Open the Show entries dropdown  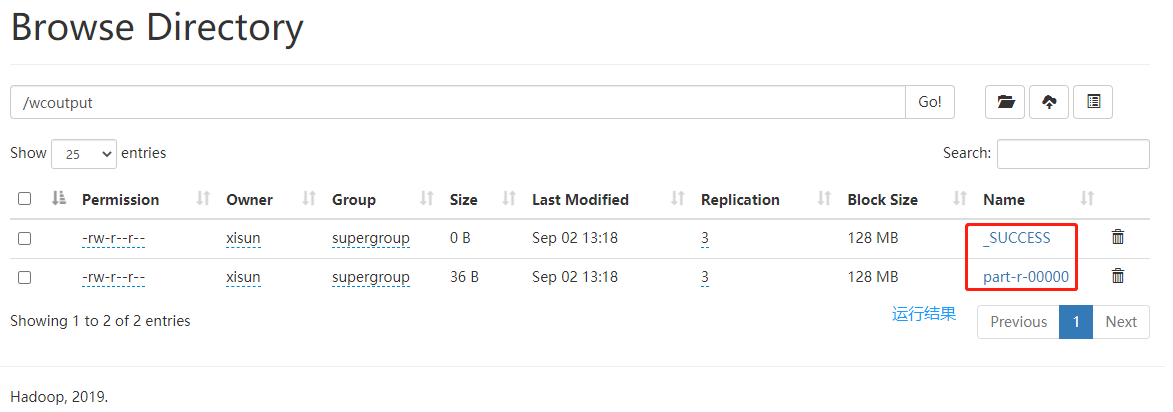point(84,154)
